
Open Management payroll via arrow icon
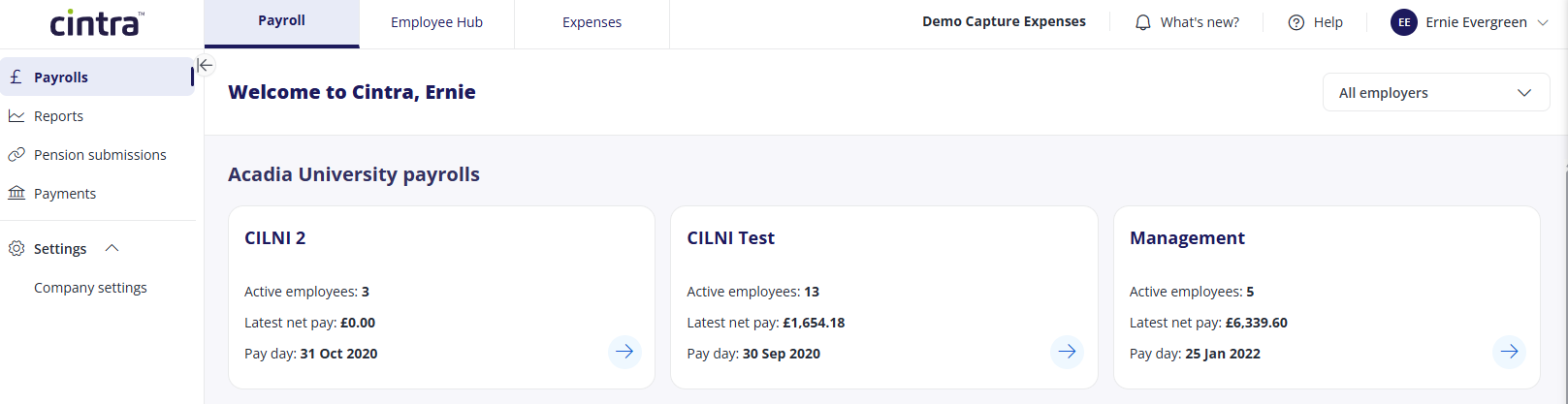pyautogui.click(x=1509, y=352)
